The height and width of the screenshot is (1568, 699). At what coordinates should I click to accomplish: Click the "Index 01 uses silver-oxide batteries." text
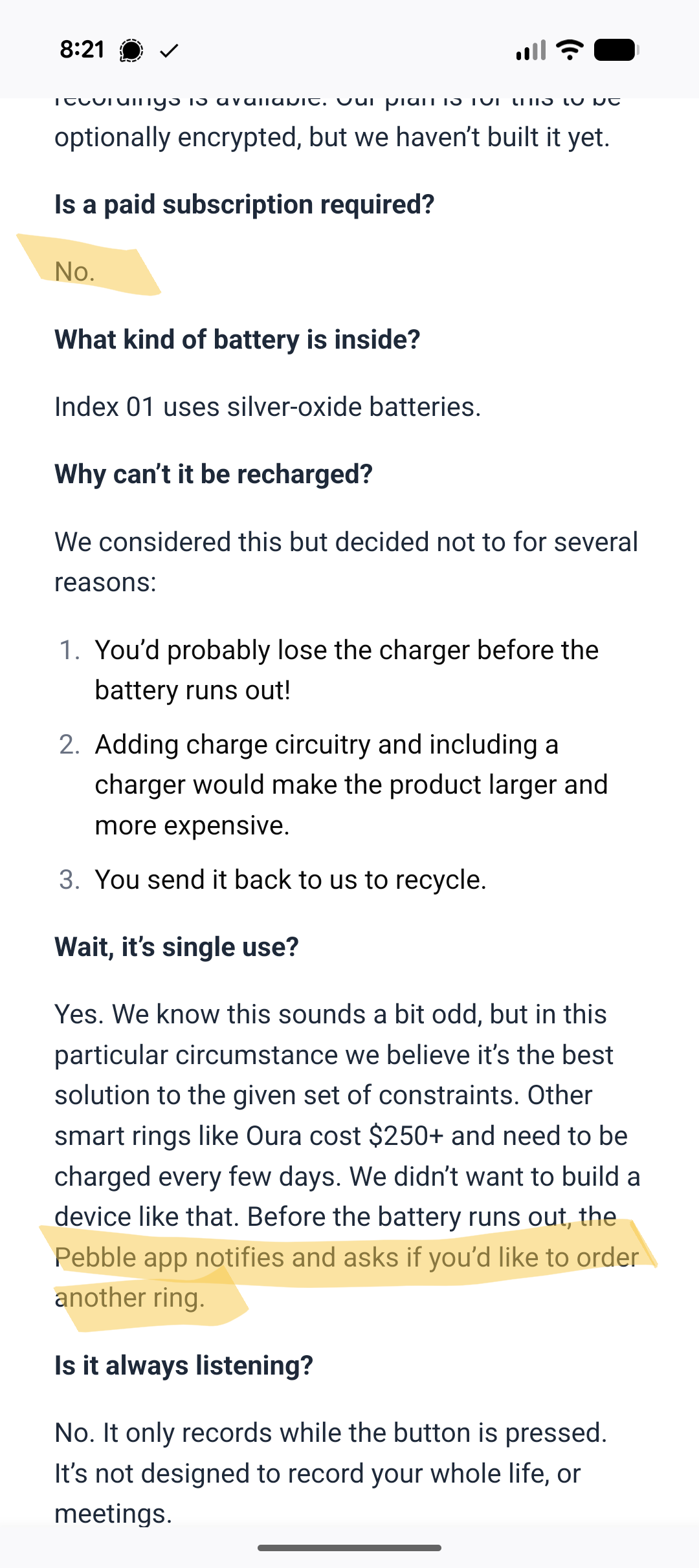click(x=267, y=407)
